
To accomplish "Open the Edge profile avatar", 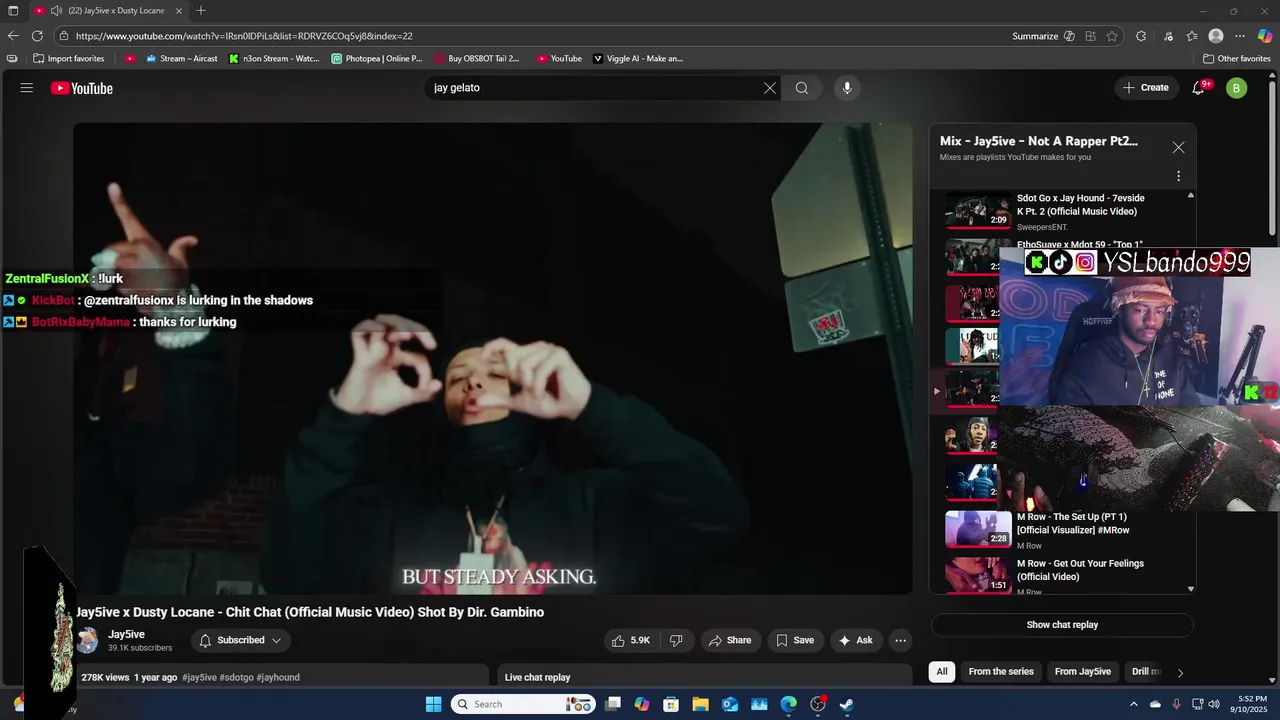I will 1216,36.
